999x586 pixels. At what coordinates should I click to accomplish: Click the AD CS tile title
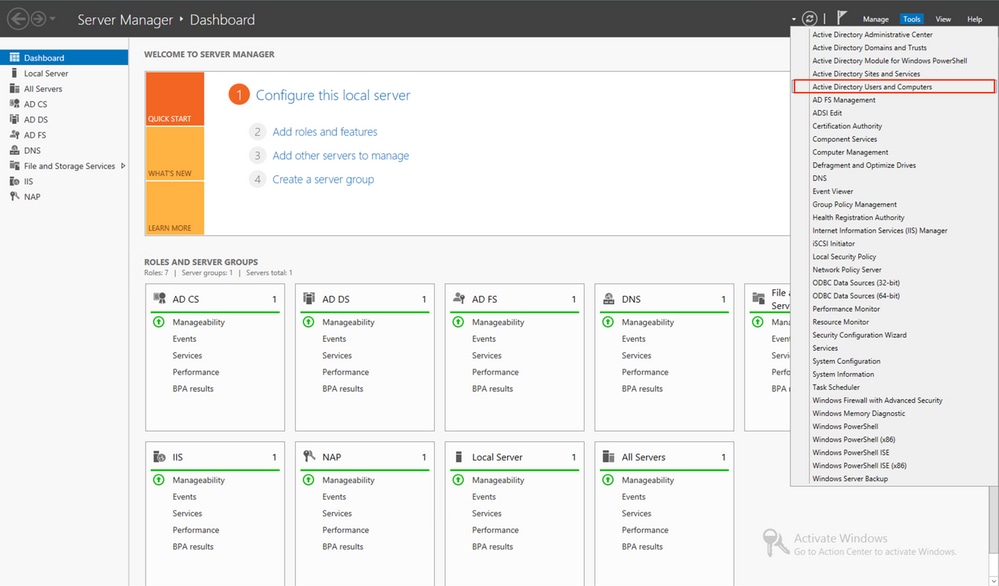pyautogui.click(x=185, y=299)
